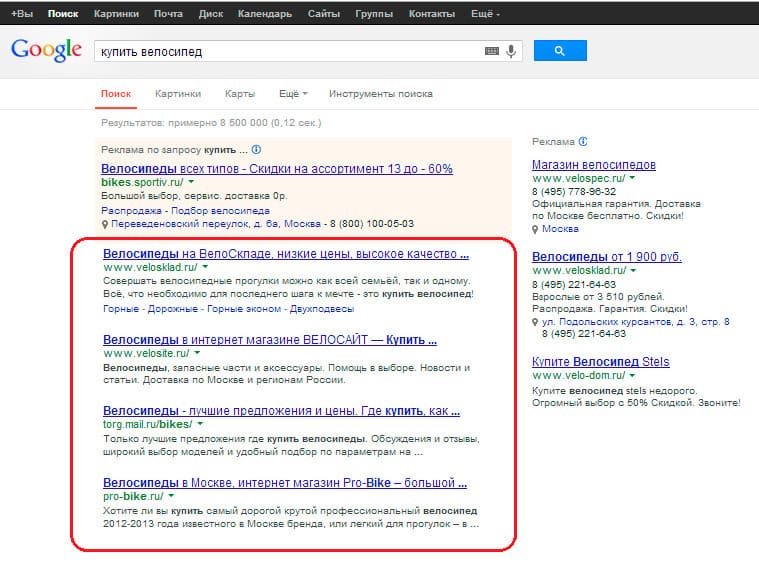Click 'Двухподвесы' sitelink

322,309
